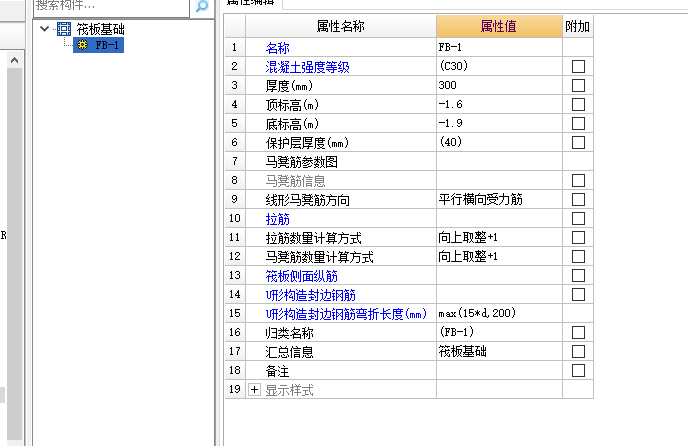Click the scroll-up arrow in left panel
The height and width of the screenshot is (446, 688).
(14, 60)
